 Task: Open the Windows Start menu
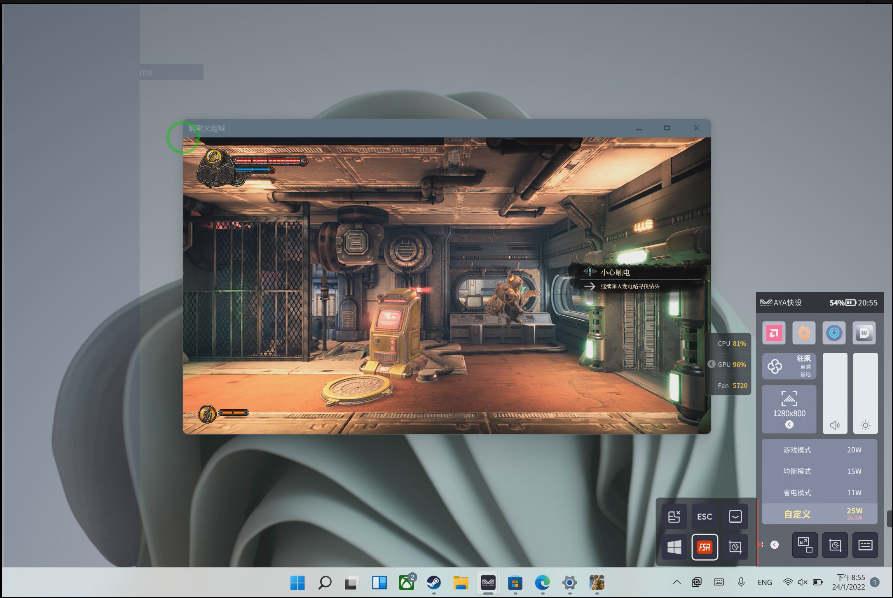coord(297,583)
